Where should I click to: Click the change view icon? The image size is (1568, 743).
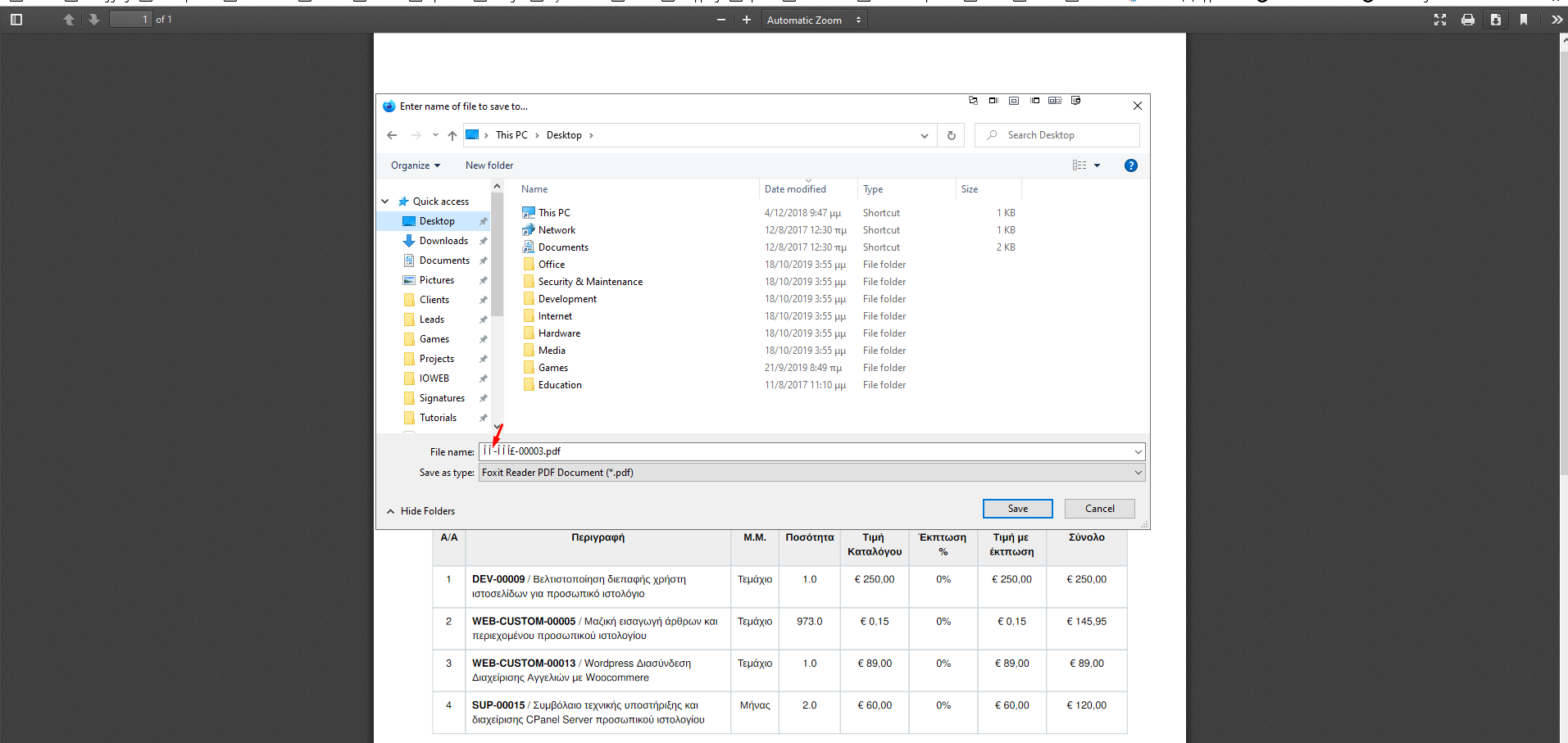click(1079, 165)
